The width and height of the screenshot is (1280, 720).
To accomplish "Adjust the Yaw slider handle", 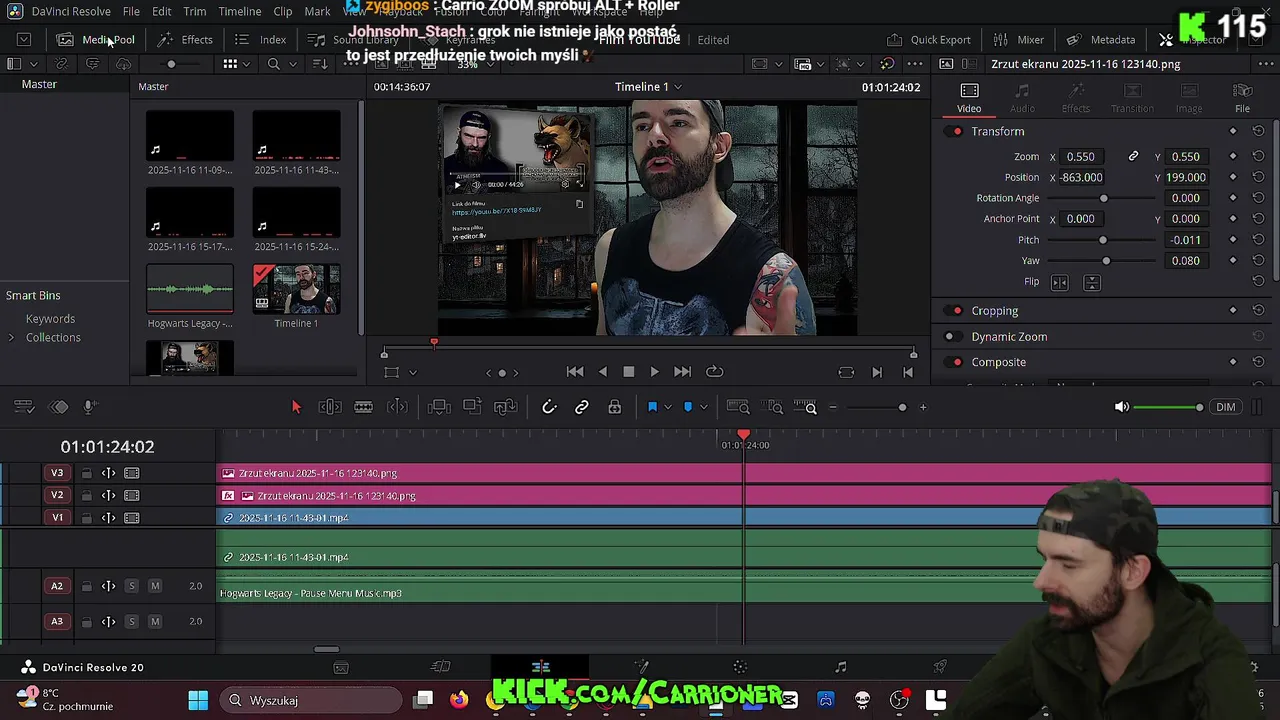I will tap(1106, 261).
